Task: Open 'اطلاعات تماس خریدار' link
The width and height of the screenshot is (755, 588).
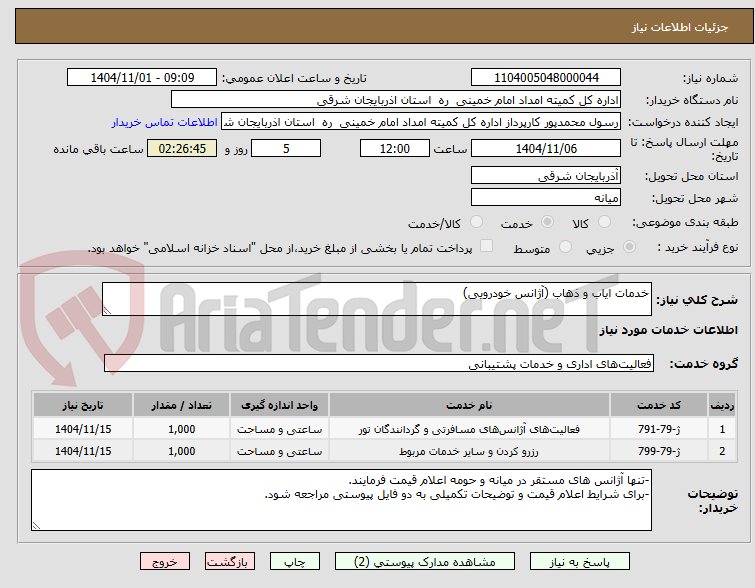Action: click(165, 122)
